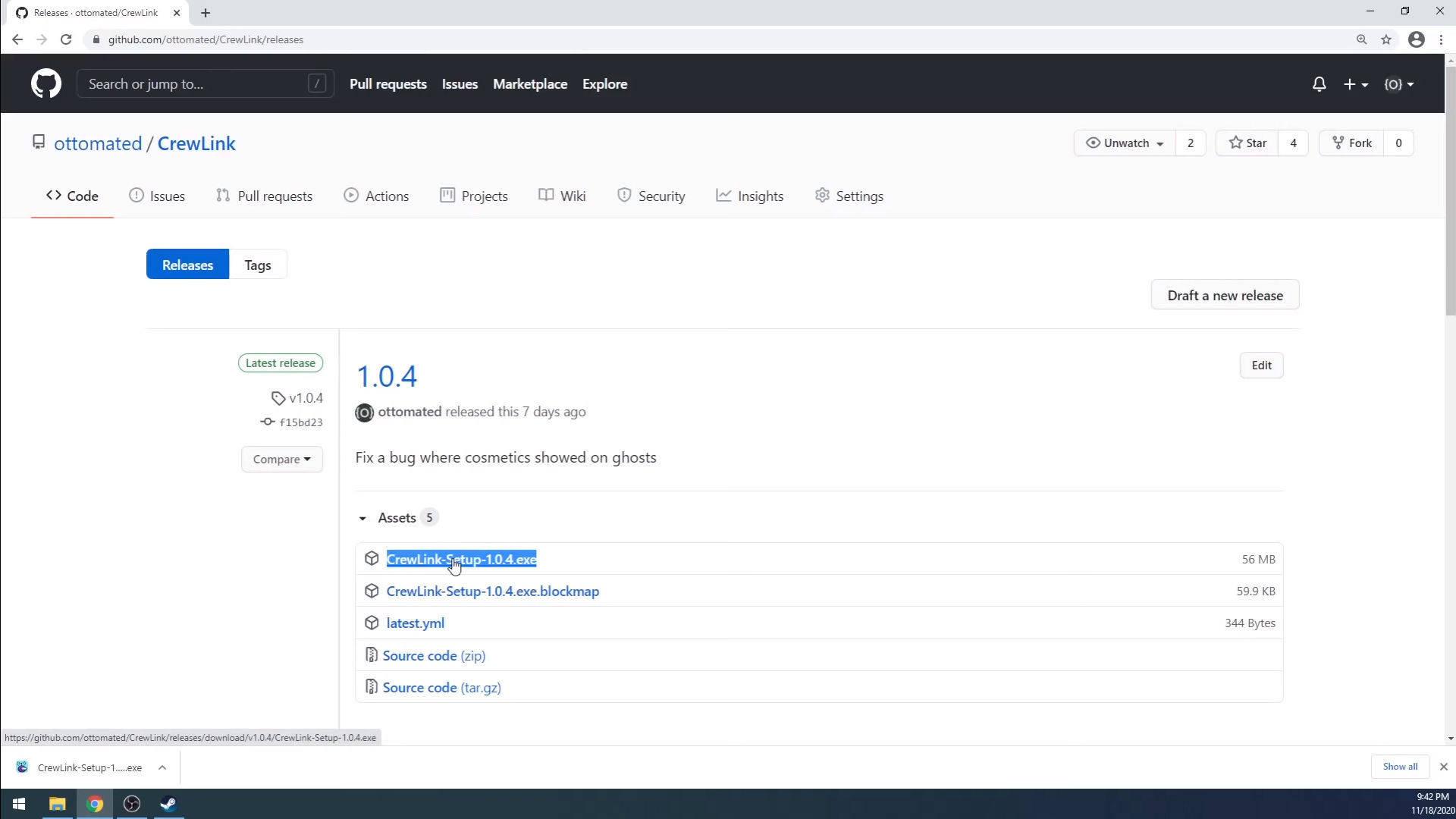Viewport: 1456px width, 819px height.
Task: Open OBS Studio from the taskbar
Action: 132,804
